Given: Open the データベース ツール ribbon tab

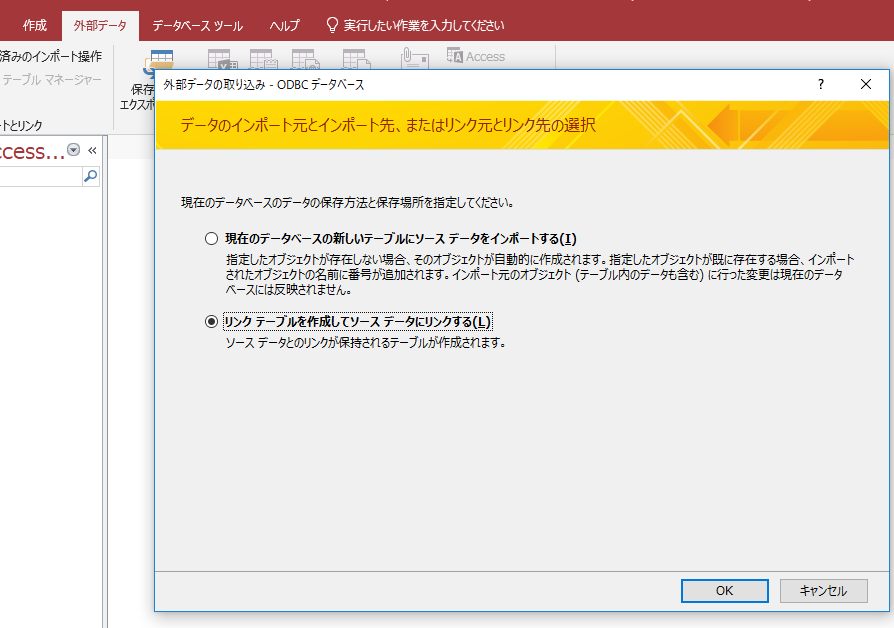Looking at the screenshot, I should 197,25.
